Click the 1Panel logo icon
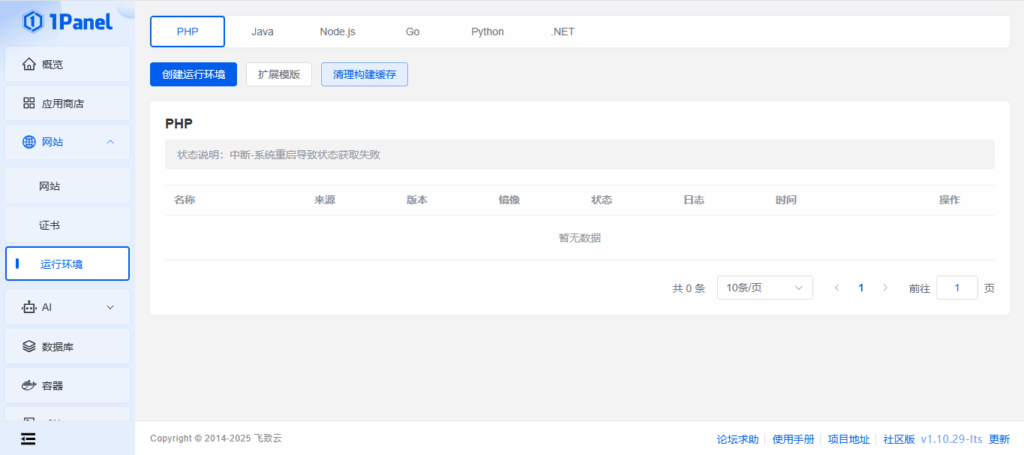This screenshot has width=1024, height=455. 32,21
